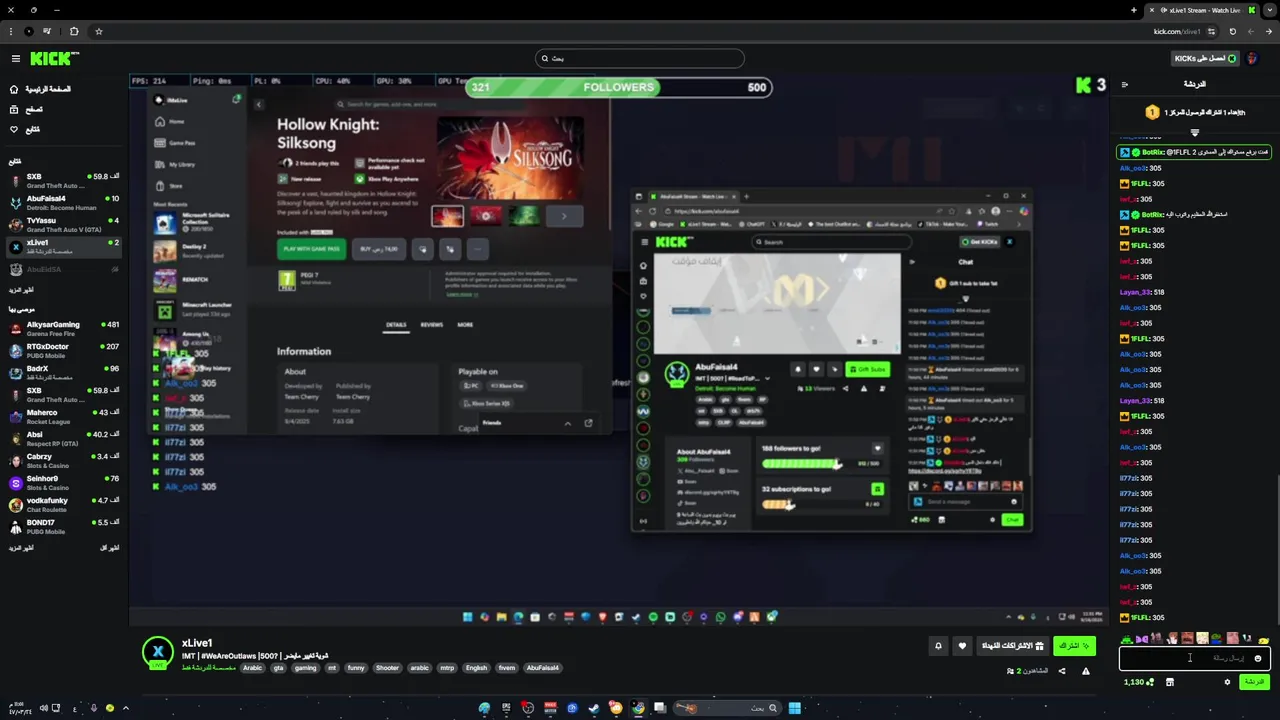This screenshot has height=720, width=1280.
Task: Open RTGxDoctor PUBG Mobile channel
Action: (64, 351)
